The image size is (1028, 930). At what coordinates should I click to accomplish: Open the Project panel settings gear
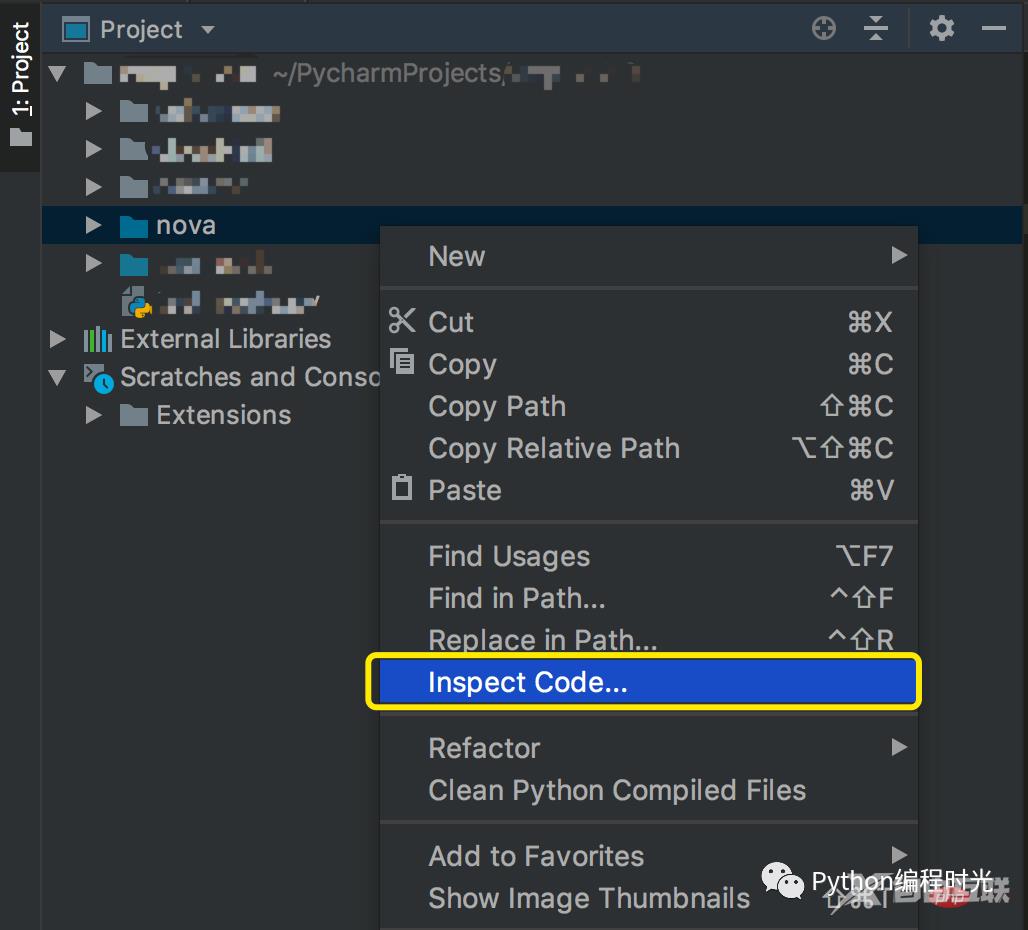click(x=941, y=28)
